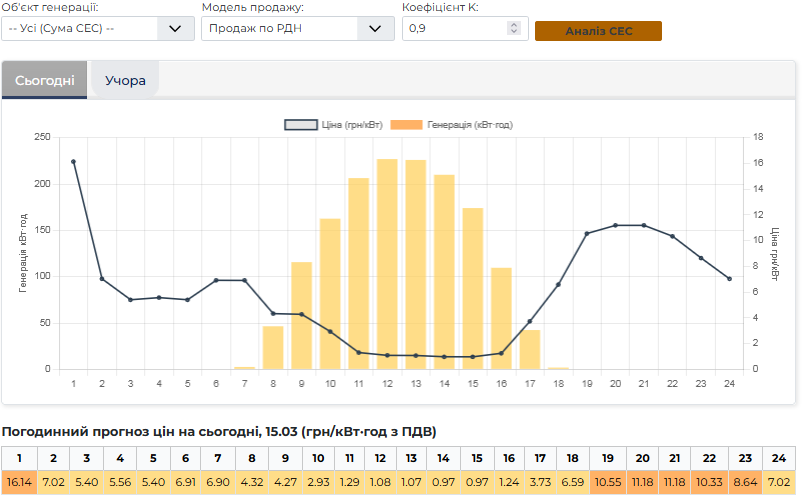The height and width of the screenshot is (500, 803).
Task: Click the price line point at hour 1
Action: pos(73,161)
